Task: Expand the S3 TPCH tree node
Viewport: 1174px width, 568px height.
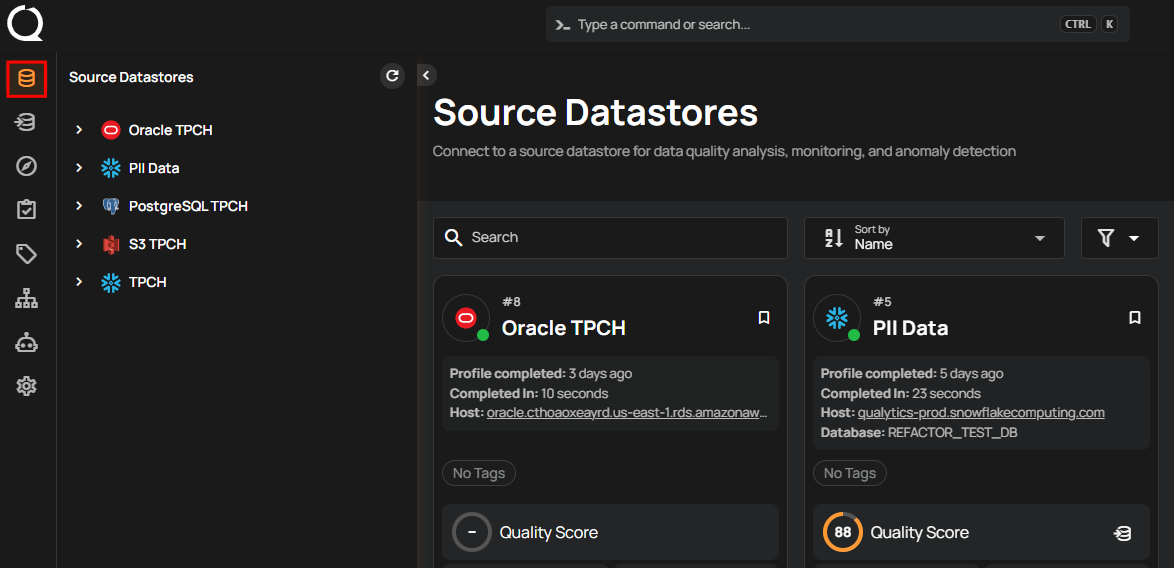Action: [79, 244]
